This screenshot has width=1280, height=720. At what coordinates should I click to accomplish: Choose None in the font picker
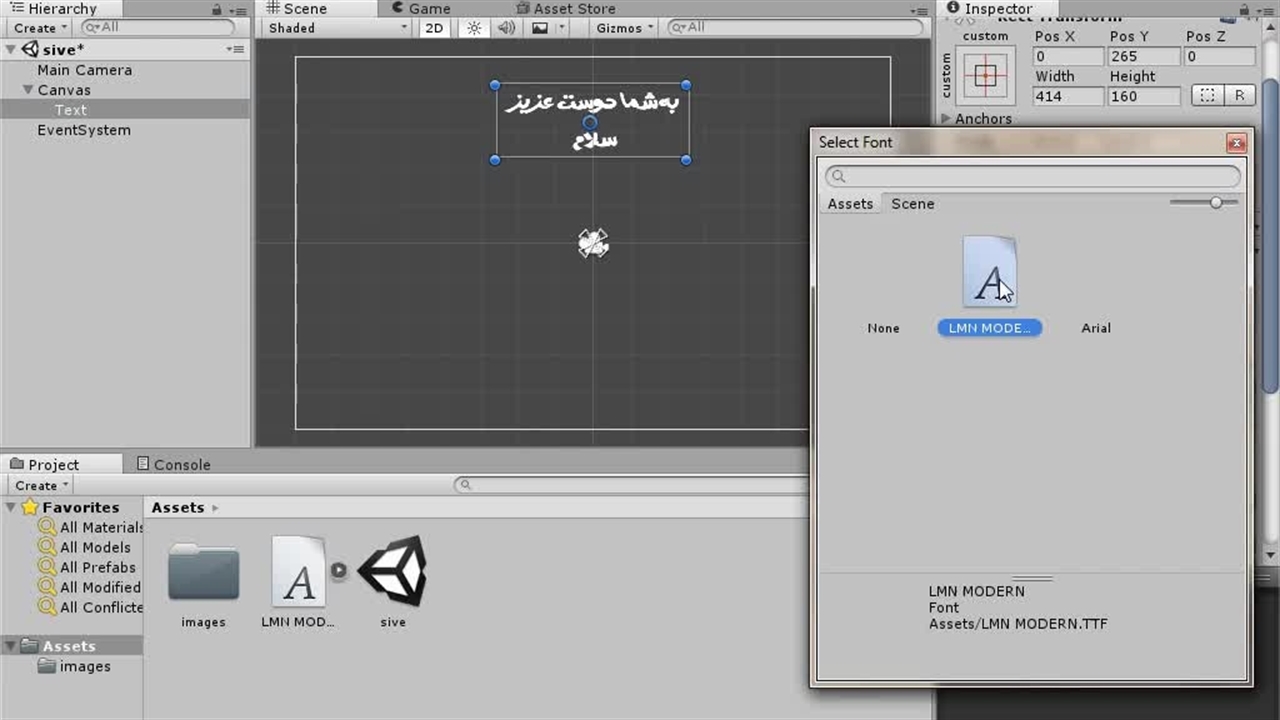pyautogui.click(x=883, y=328)
